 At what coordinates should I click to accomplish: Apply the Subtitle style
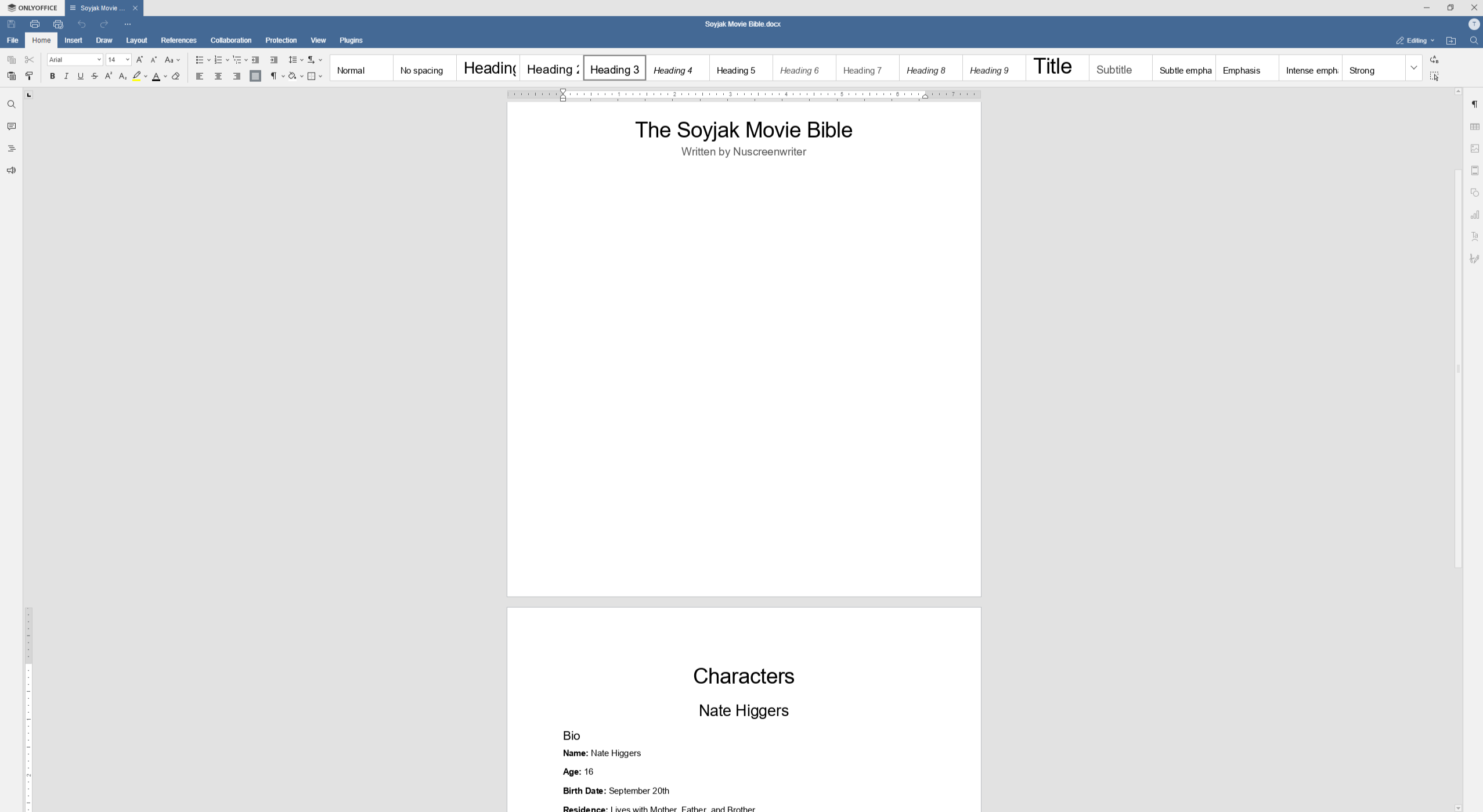[1120, 68]
